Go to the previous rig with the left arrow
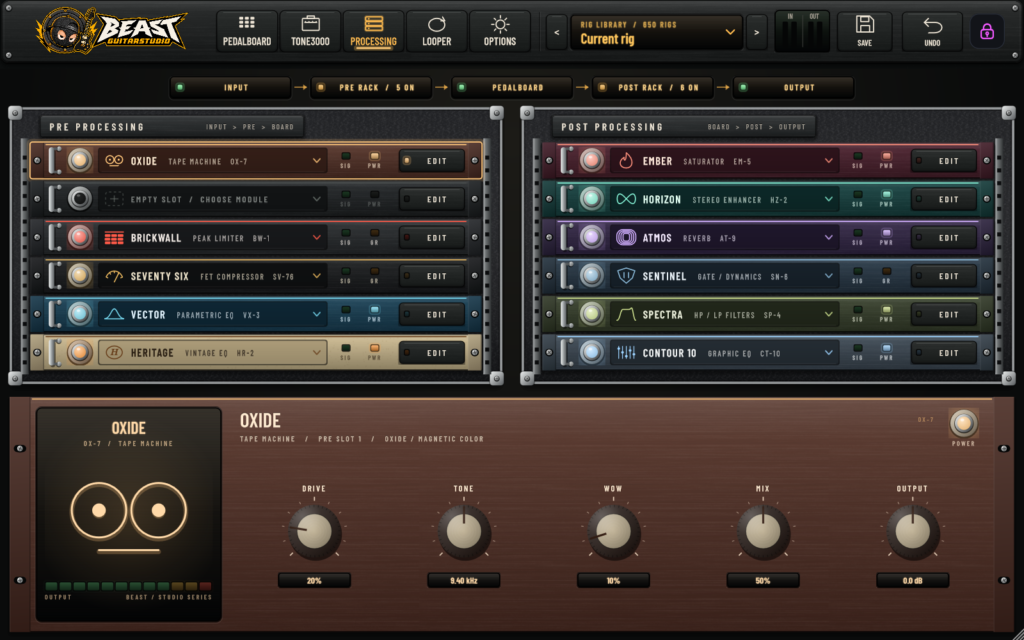This screenshot has height=640, width=1024. point(556,32)
